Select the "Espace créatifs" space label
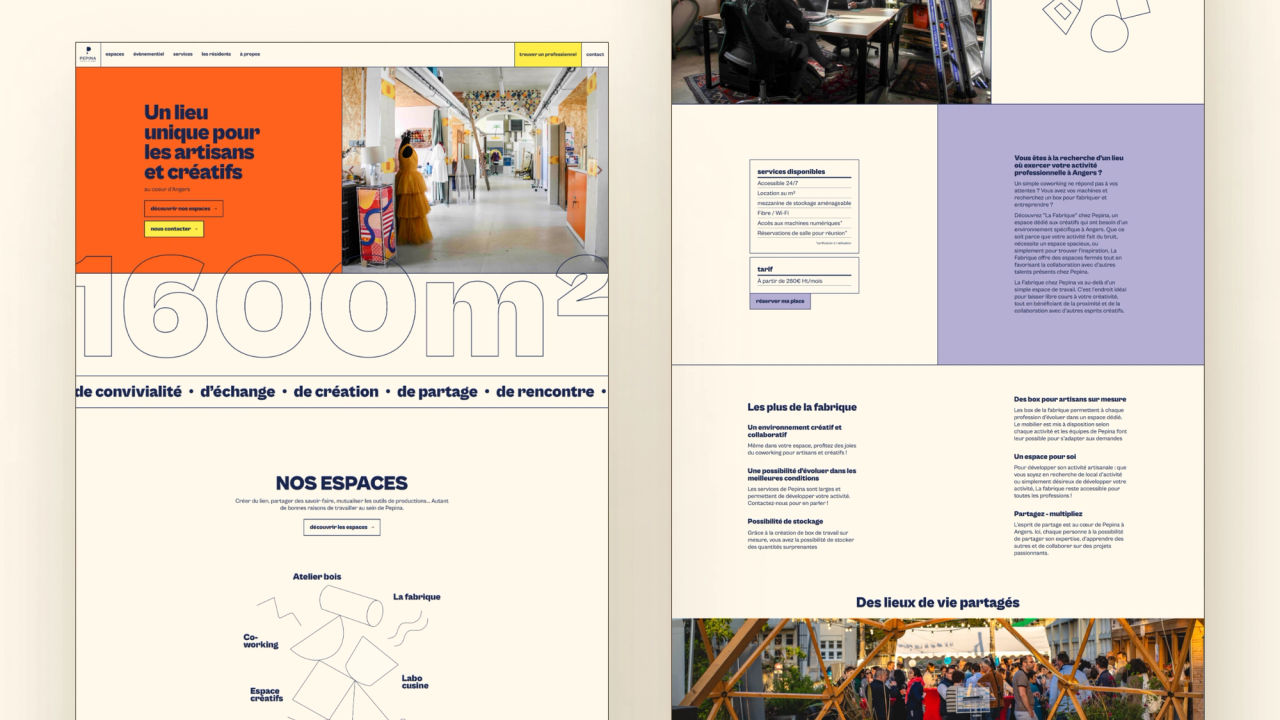Image resolution: width=1280 pixels, height=720 pixels. tap(267, 694)
